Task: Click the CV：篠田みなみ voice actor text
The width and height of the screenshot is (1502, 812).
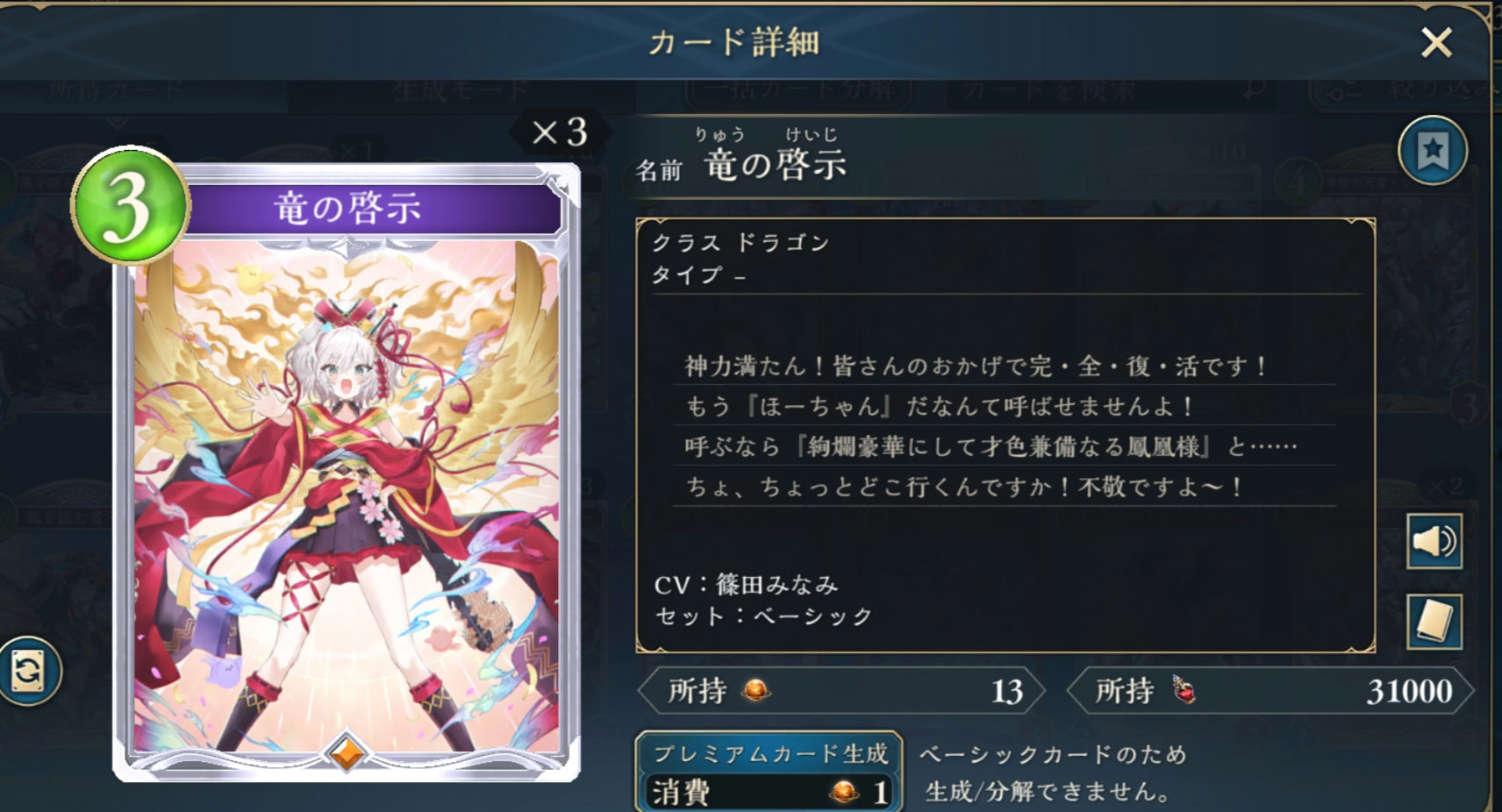Action: [x=746, y=584]
